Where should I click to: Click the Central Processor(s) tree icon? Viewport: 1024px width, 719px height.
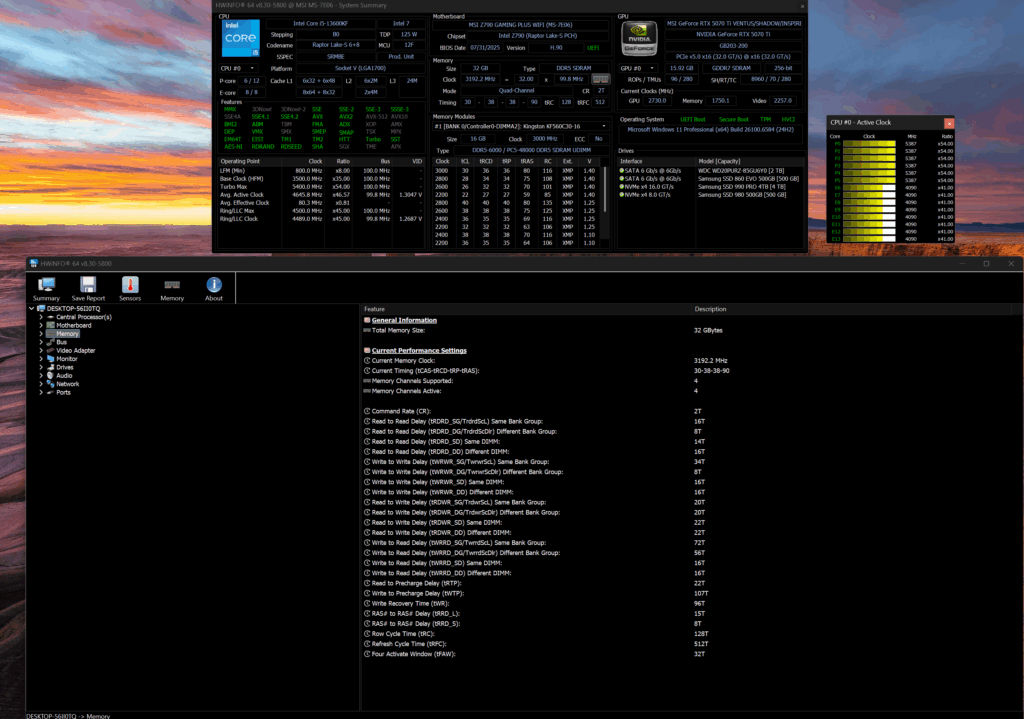tap(50, 317)
